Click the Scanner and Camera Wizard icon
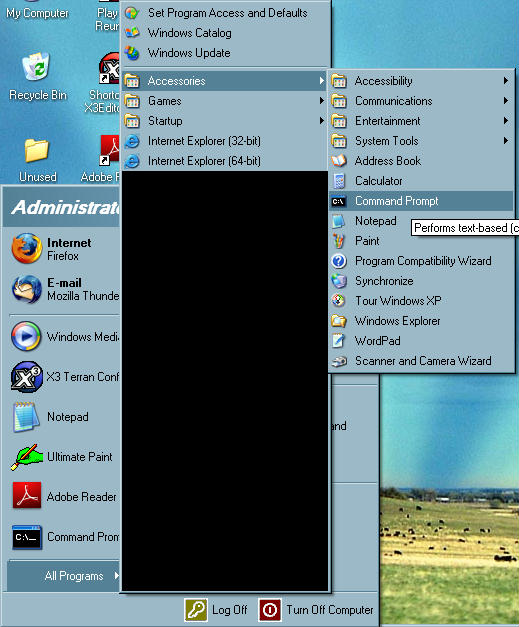The height and width of the screenshot is (627, 519). pos(339,361)
